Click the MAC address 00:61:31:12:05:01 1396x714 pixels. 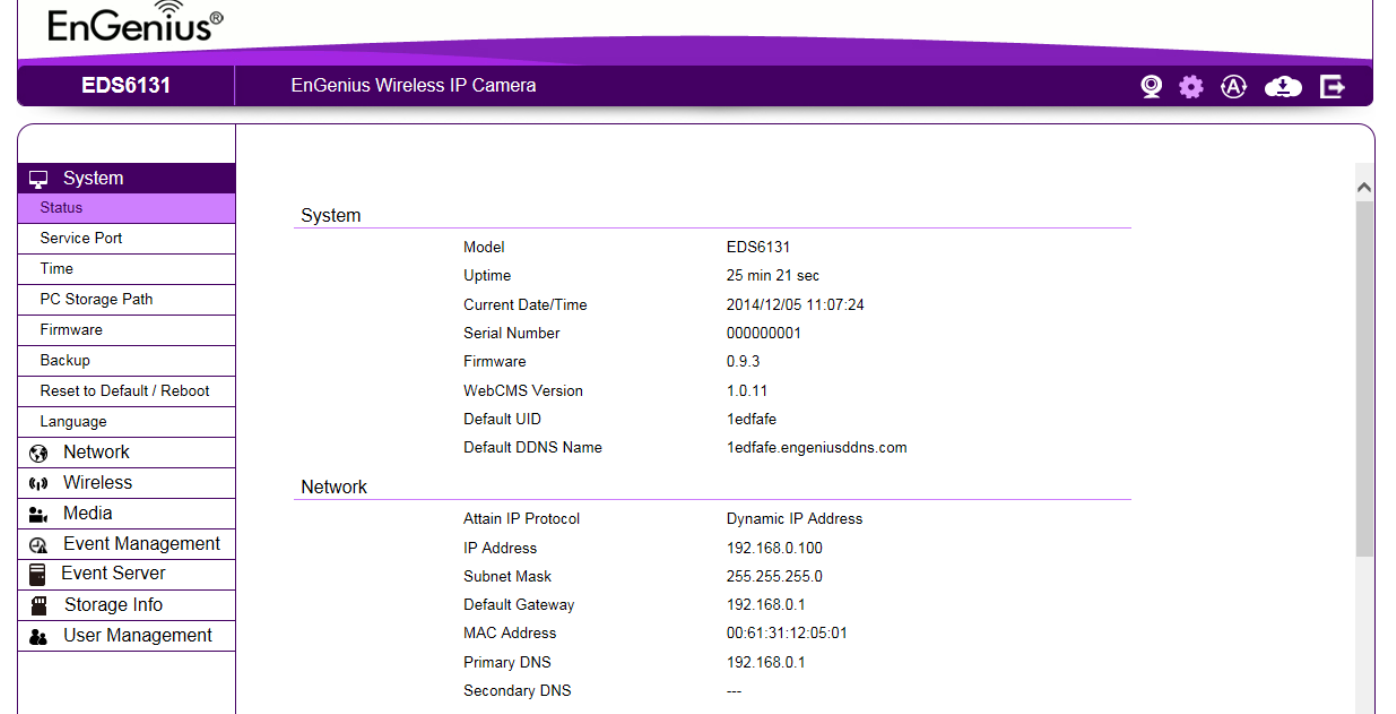(786, 633)
